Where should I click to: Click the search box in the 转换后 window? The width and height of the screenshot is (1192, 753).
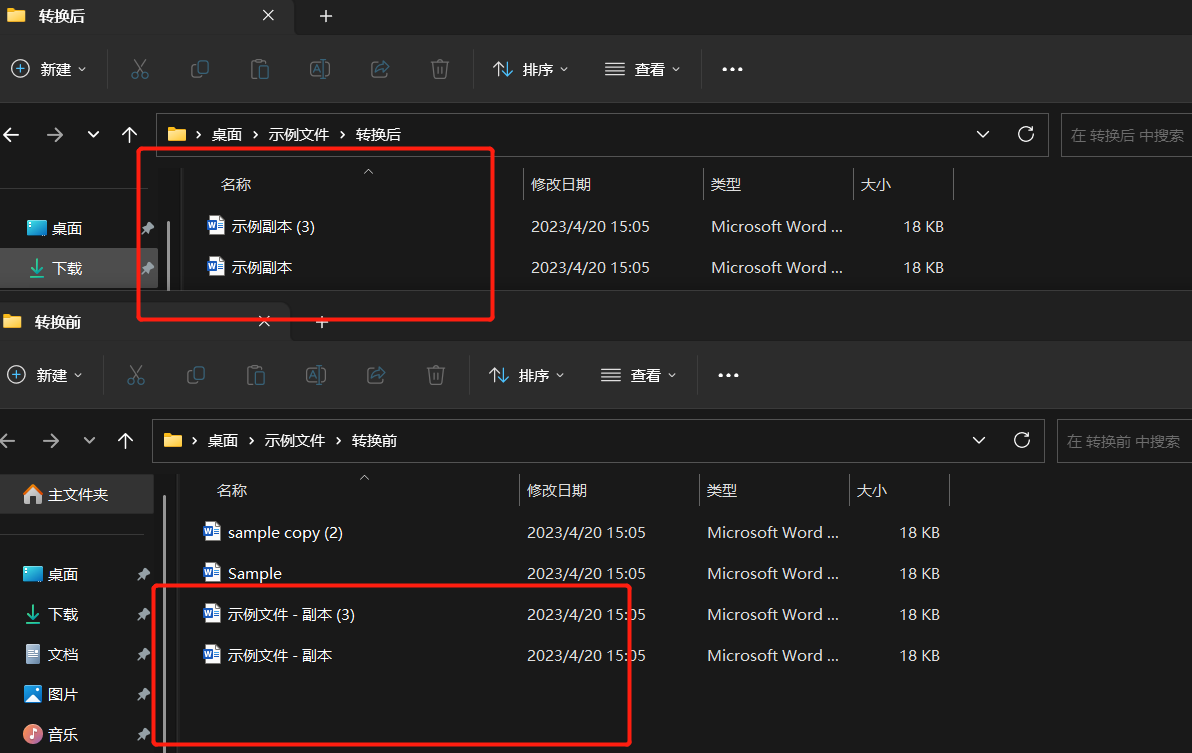pyautogui.click(x=1126, y=135)
